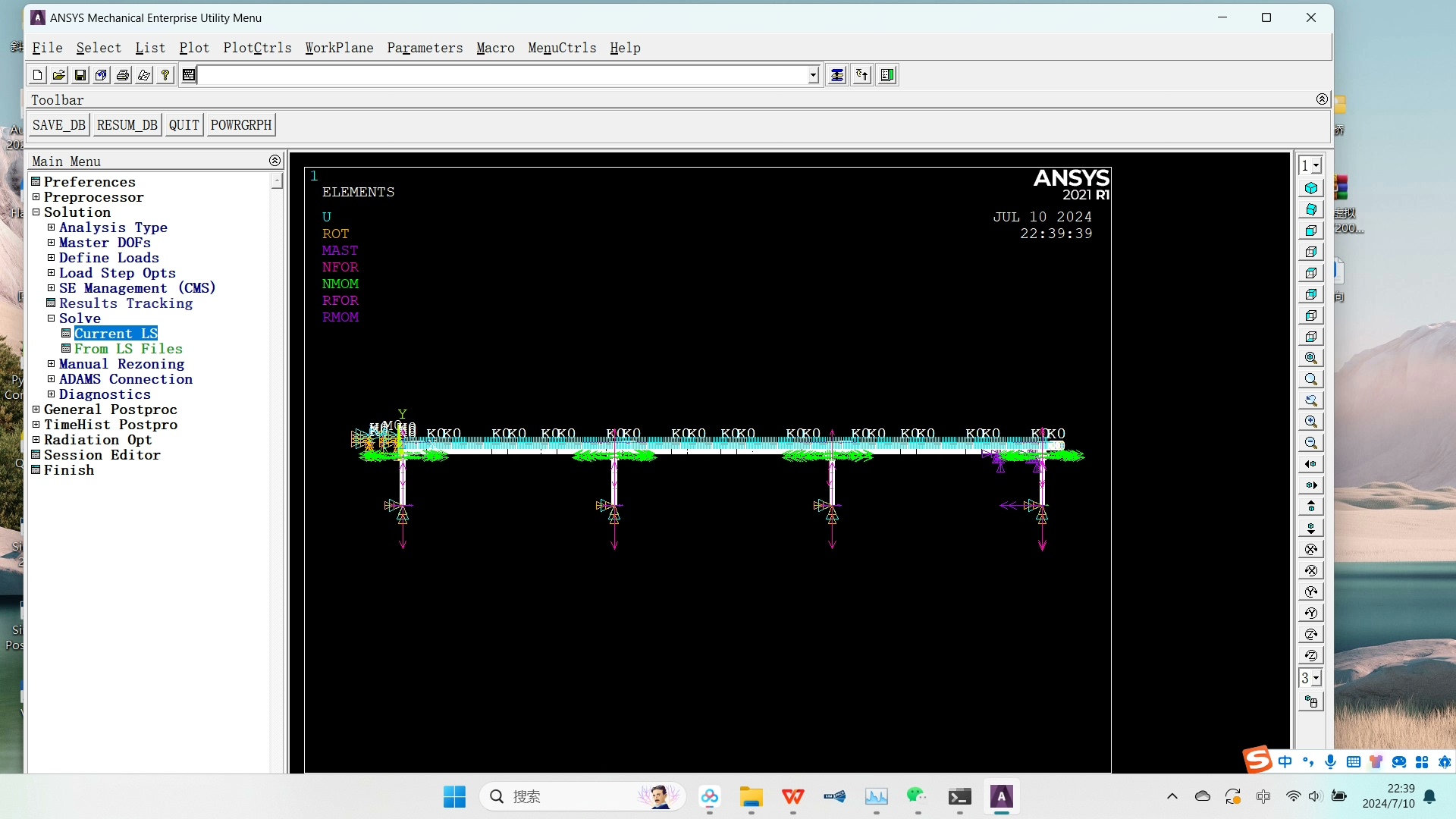Screen dimensions: 1456x819
Task: Launch the Report Generator icon
Action: coord(143,75)
